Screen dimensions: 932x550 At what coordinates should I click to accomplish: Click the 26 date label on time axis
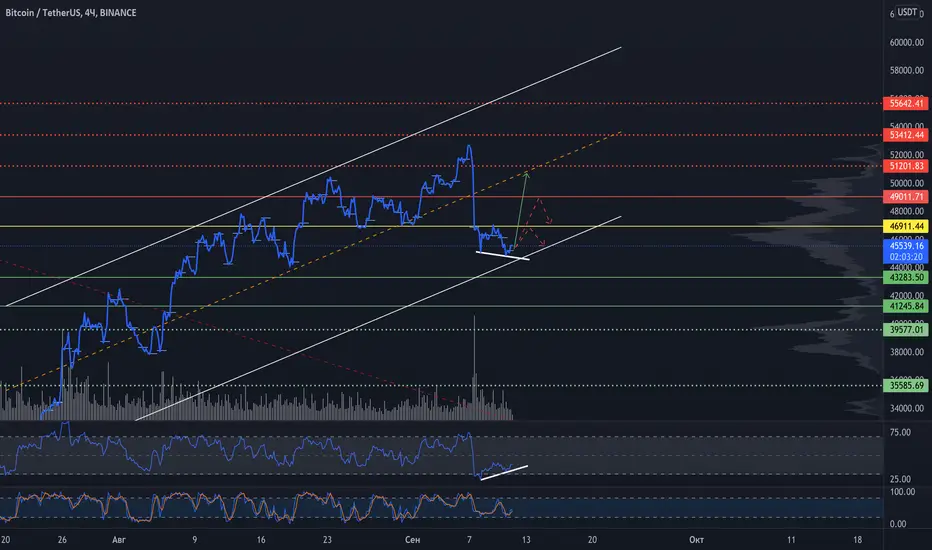(x=62, y=540)
